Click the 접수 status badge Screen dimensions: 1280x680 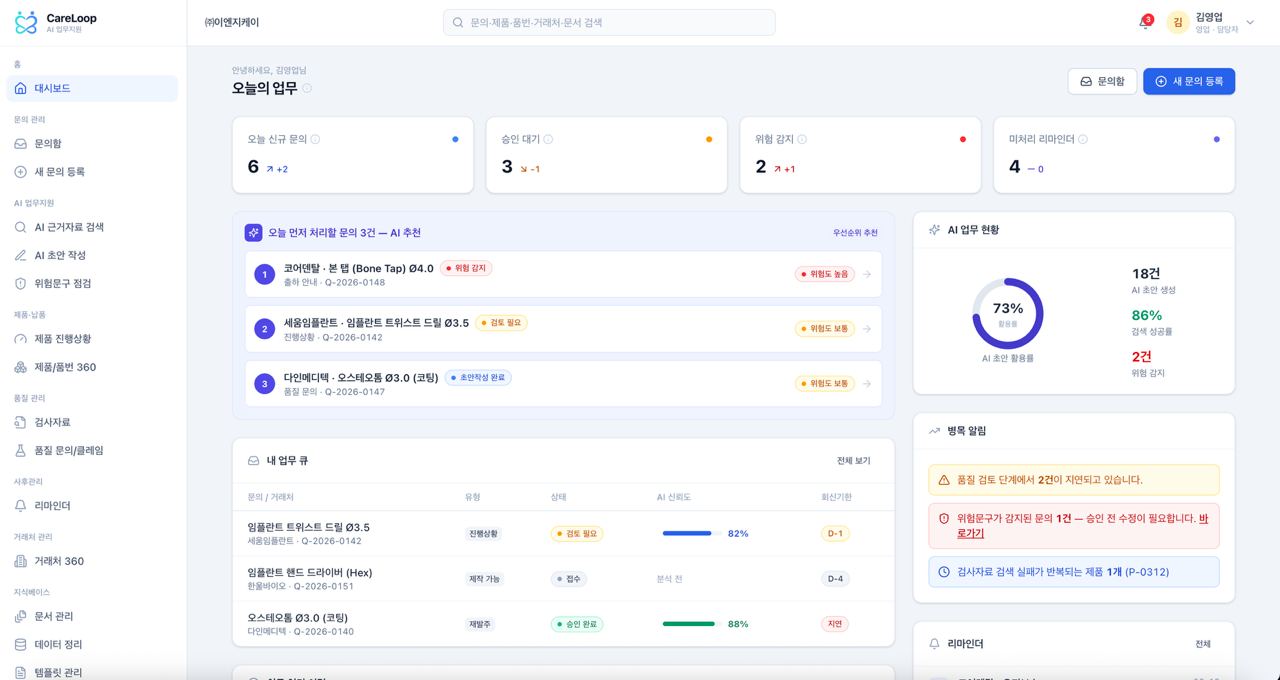click(x=569, y=579)
